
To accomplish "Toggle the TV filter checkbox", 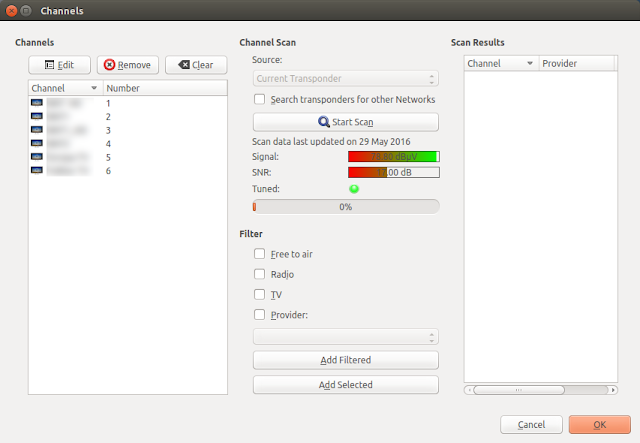I will pos(259,294).
